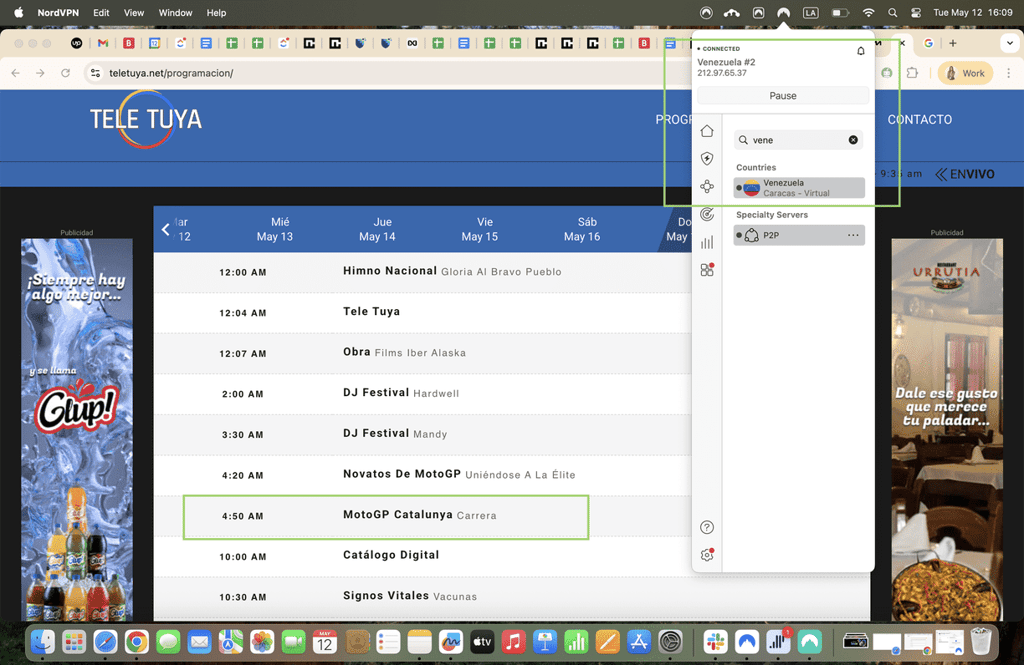
Task: Select the Vie May 15 schedule tab
Action: pos(480,229)
